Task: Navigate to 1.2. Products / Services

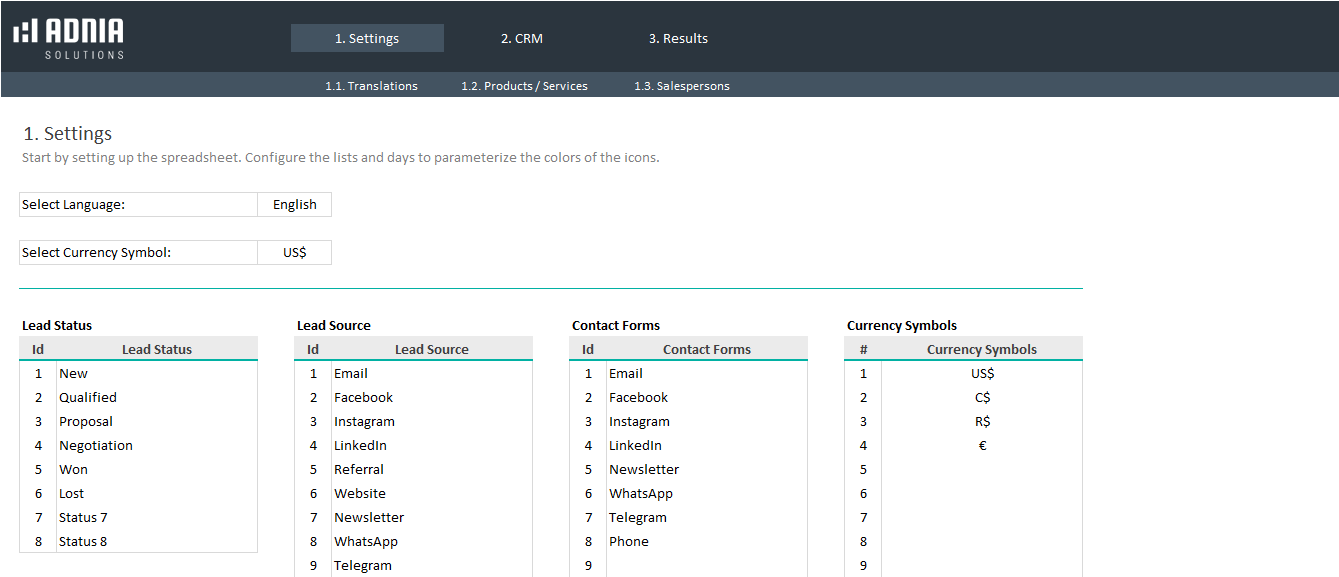Action: click(x=524, y=86)
